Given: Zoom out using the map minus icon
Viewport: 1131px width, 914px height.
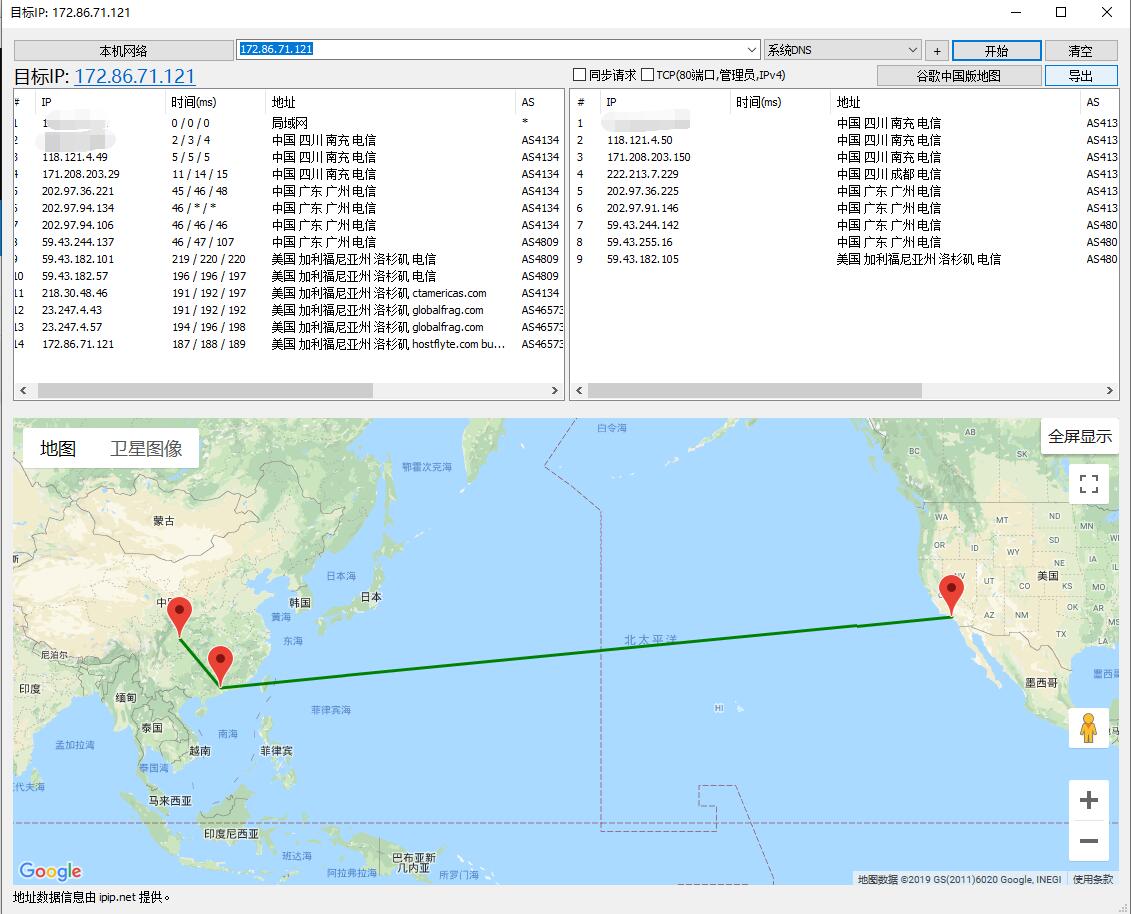Looking at the screenshot, I should [x=1089, y=842].
